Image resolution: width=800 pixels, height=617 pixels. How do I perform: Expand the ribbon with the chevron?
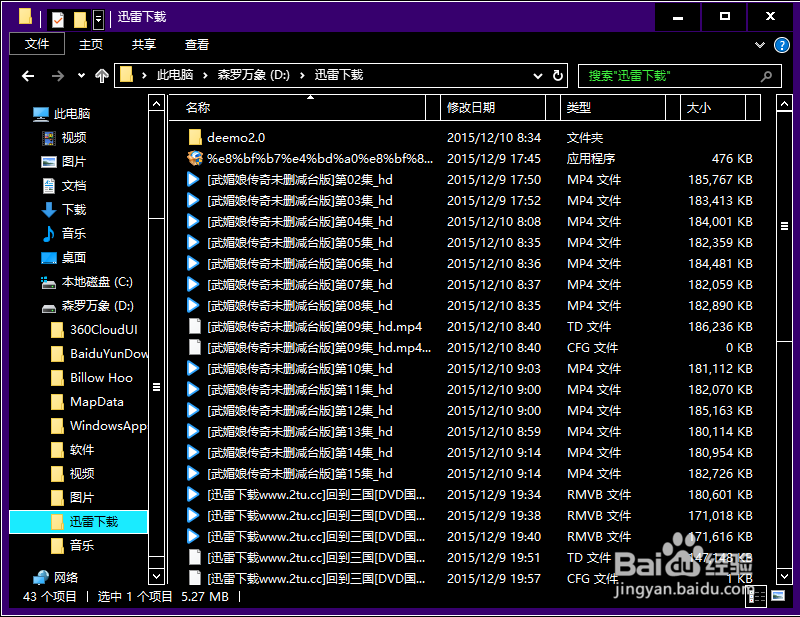pyautogui.click(x=760, y=45)
